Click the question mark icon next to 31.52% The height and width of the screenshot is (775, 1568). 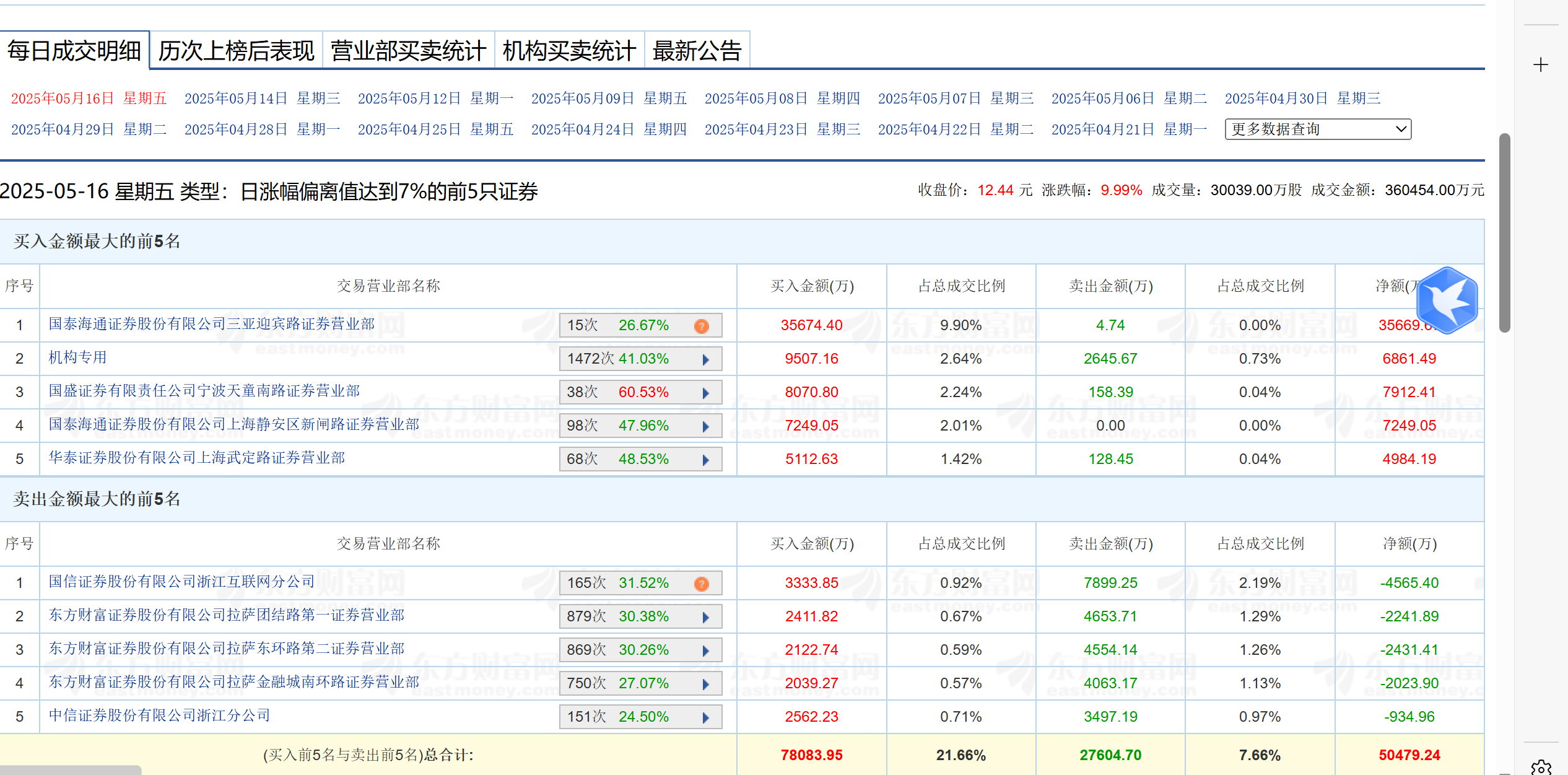coord(702,583)
